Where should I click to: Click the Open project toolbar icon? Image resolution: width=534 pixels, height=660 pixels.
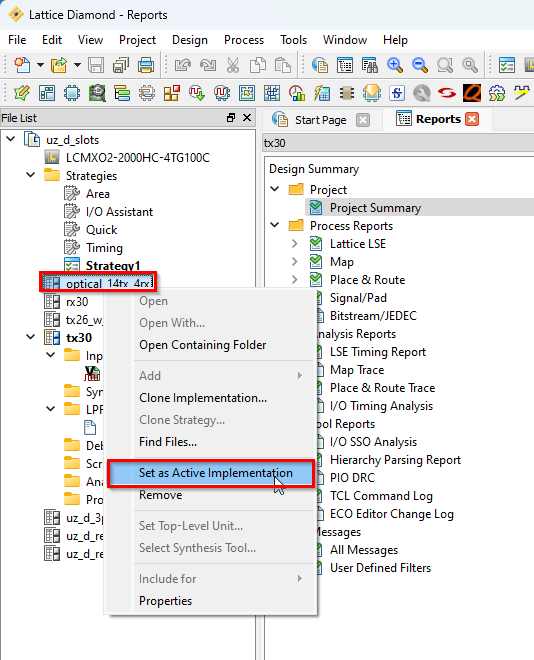tap(59, 65)
